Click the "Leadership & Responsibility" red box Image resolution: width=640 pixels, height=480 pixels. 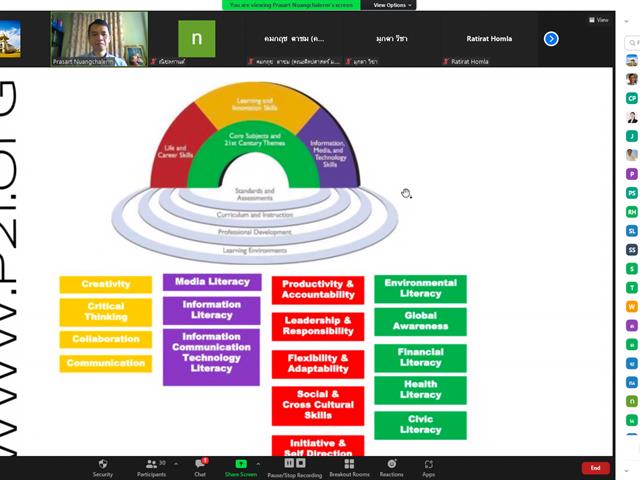click(x=318, y=326)
